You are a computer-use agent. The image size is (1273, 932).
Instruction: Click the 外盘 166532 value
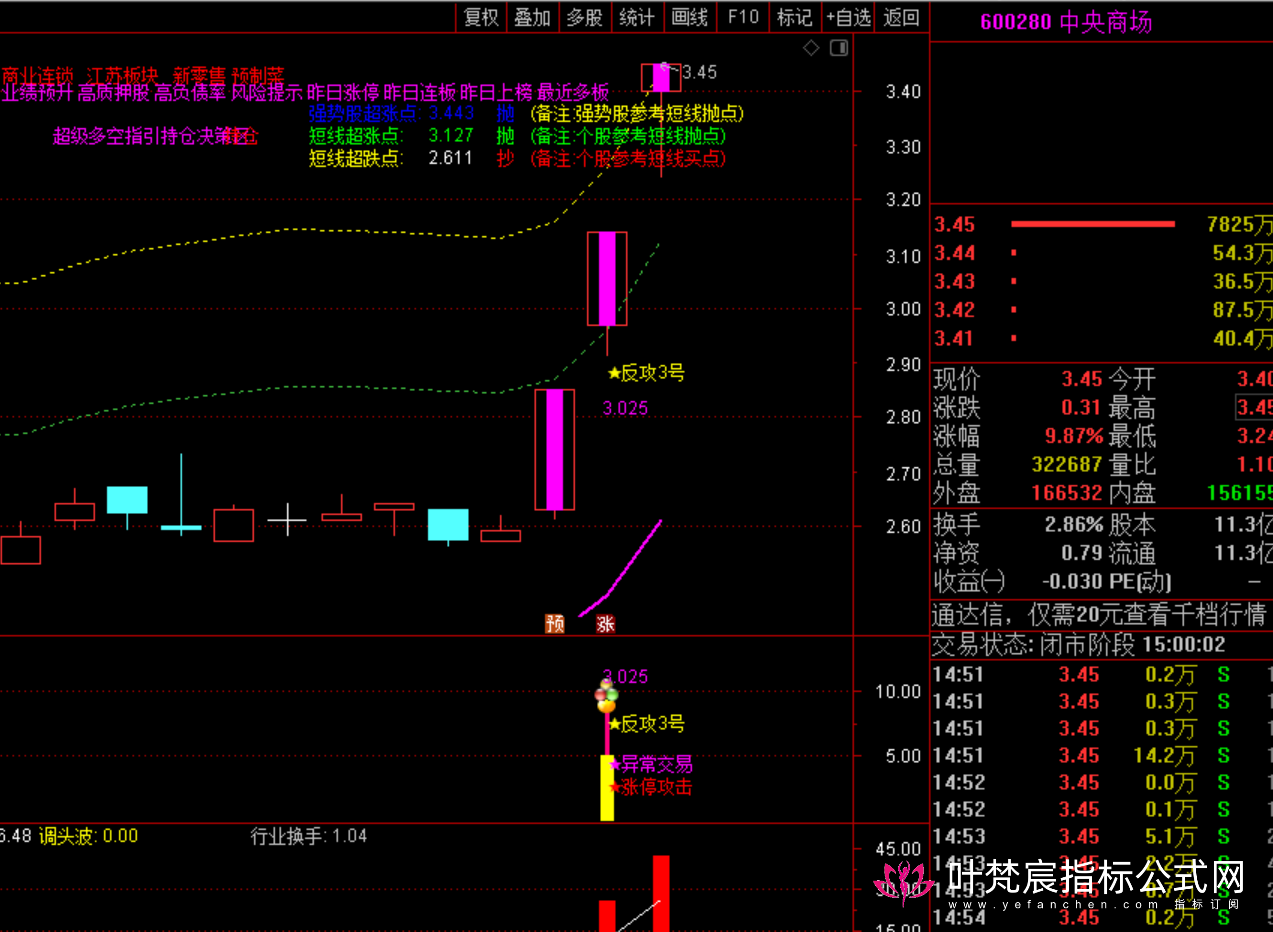(x=1067, y=493)
